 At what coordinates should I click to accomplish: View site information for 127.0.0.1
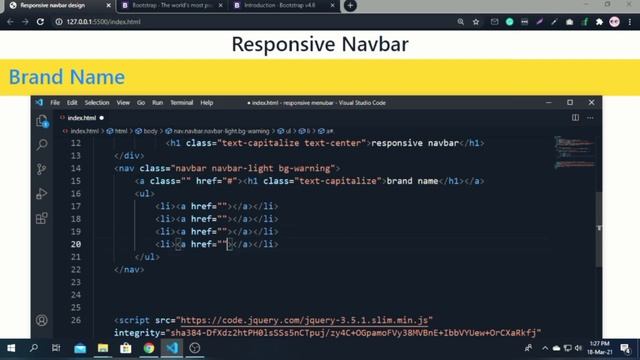click(59, 22)
